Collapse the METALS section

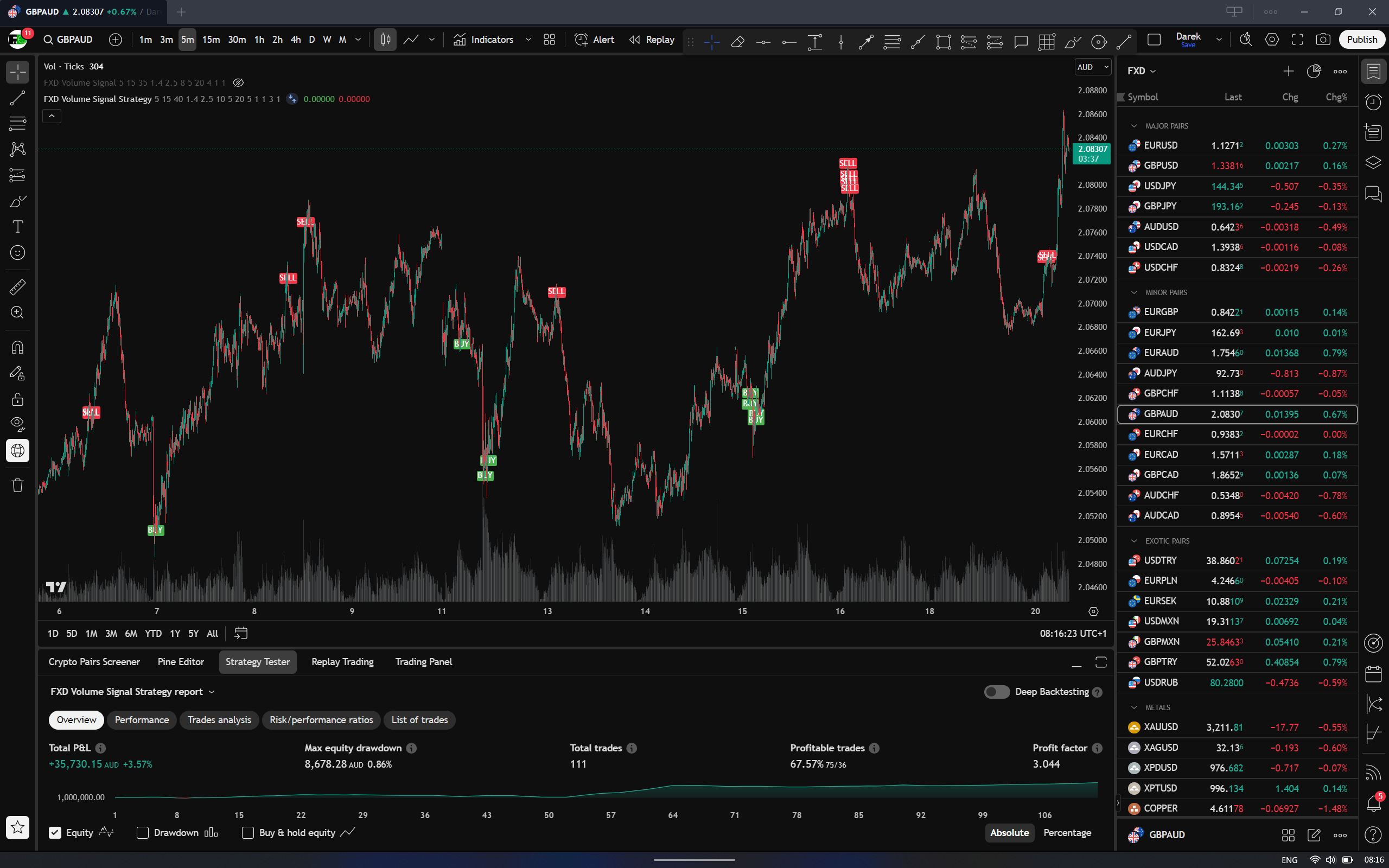(x=1133, y=707)
